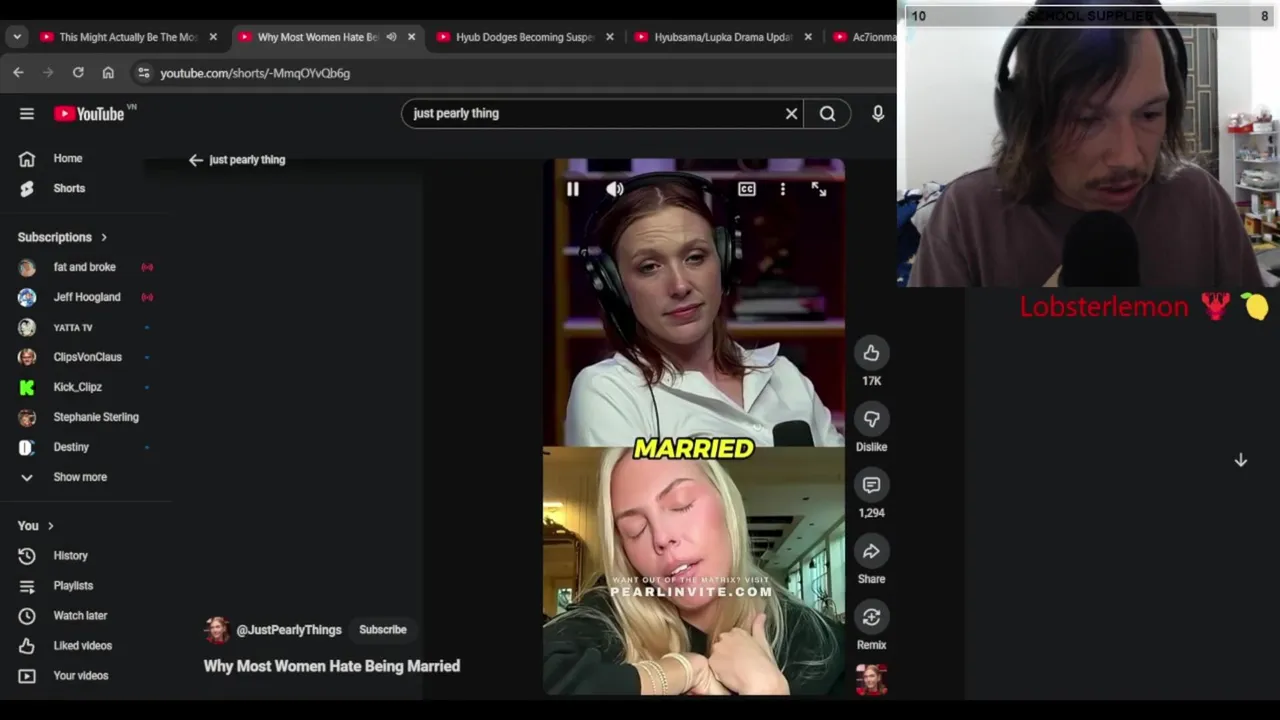The width and height of the screenshot is (1280, 720).
Task: Close the Hyub Dodges Becoming Suspe tab
Action: [x=610, y=37]
